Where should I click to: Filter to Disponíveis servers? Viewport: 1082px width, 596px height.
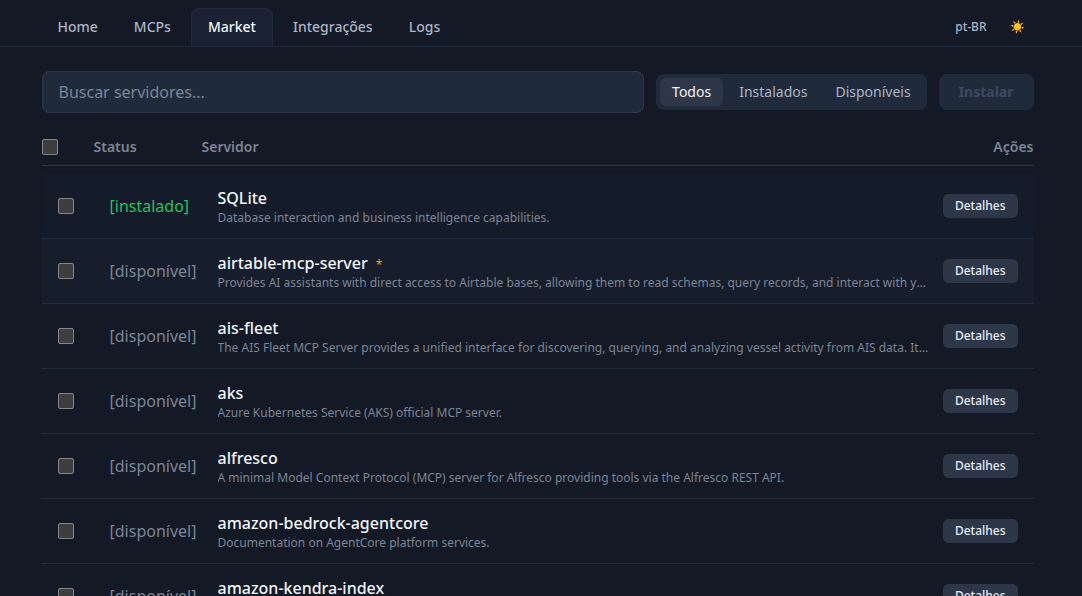click(x=873, y=92)
